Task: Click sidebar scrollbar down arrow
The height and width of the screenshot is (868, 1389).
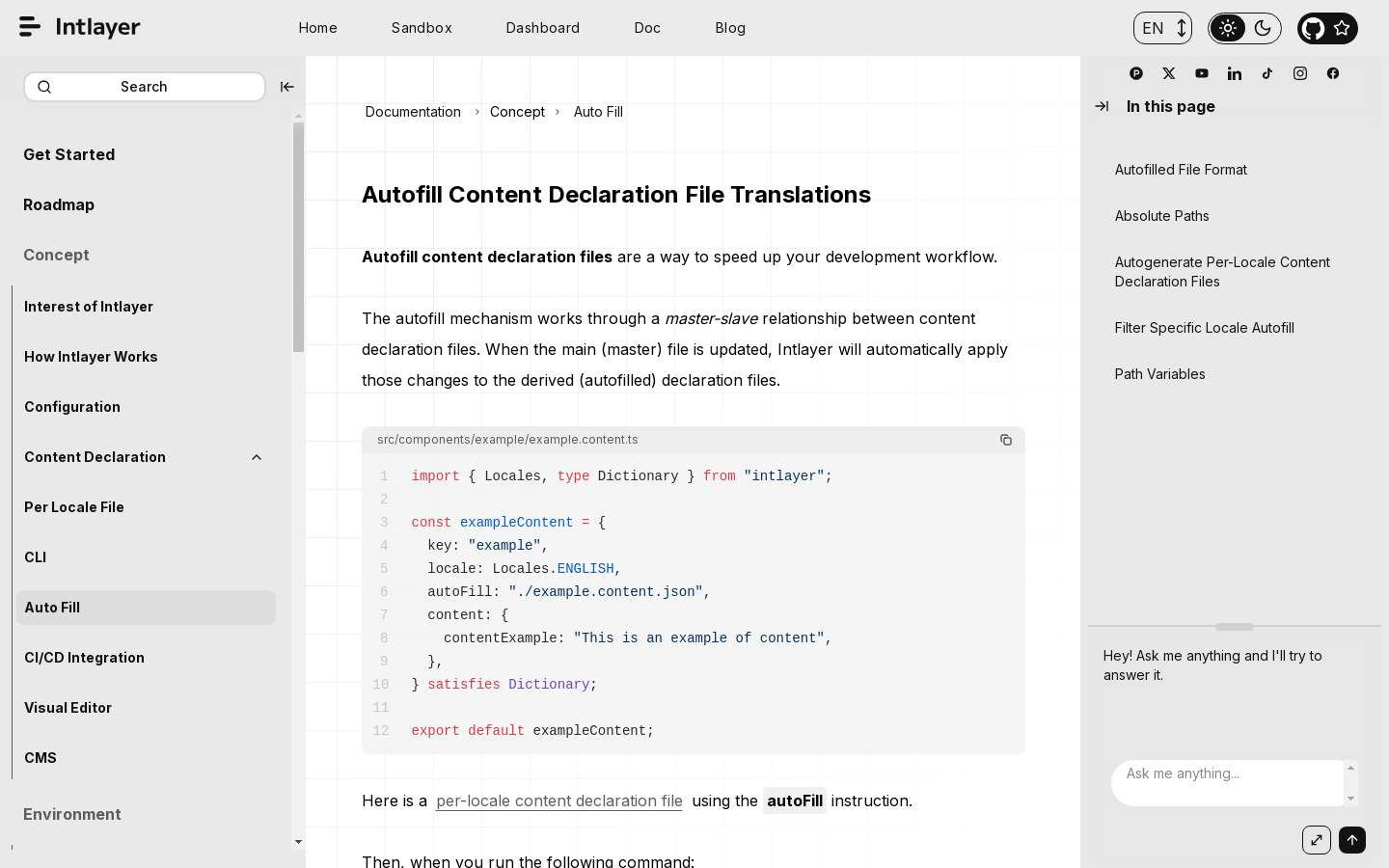Action: click(x=298, y=842)
